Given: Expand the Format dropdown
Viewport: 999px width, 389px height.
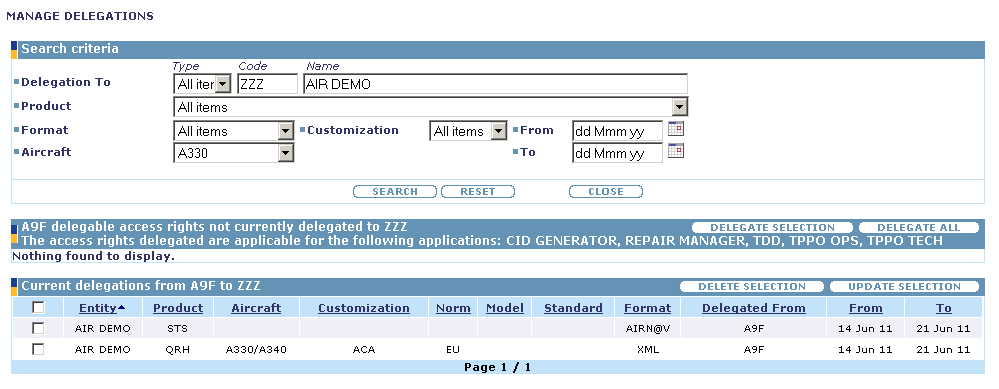Looking at the screenshot, I should pyautogui.click(x=285, y=131).
